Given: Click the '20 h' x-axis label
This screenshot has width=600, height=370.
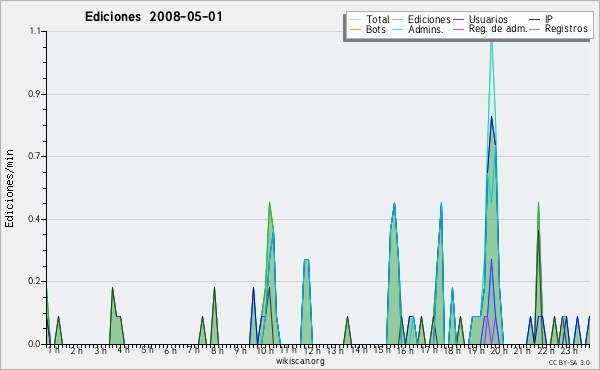Looking at the screenshot, I should coord(499,350).
